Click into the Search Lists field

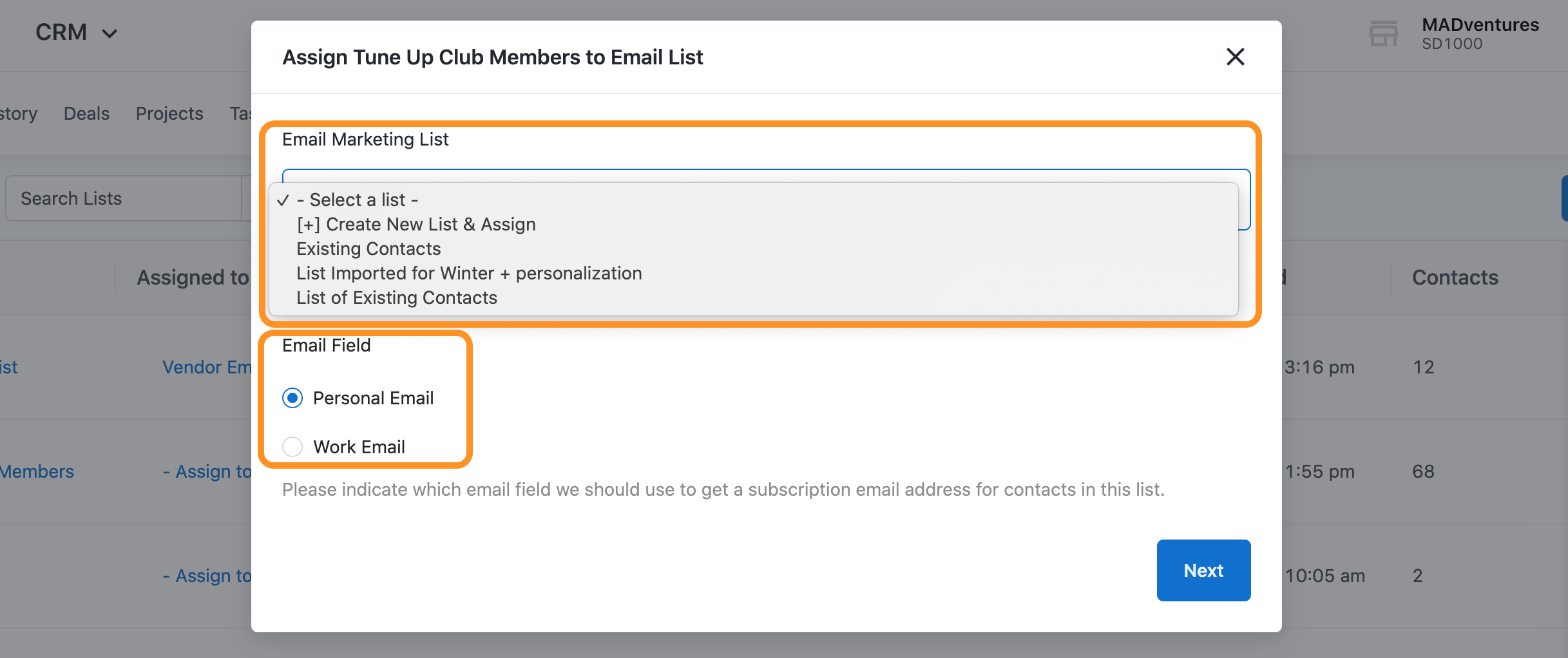pos(122,198)
